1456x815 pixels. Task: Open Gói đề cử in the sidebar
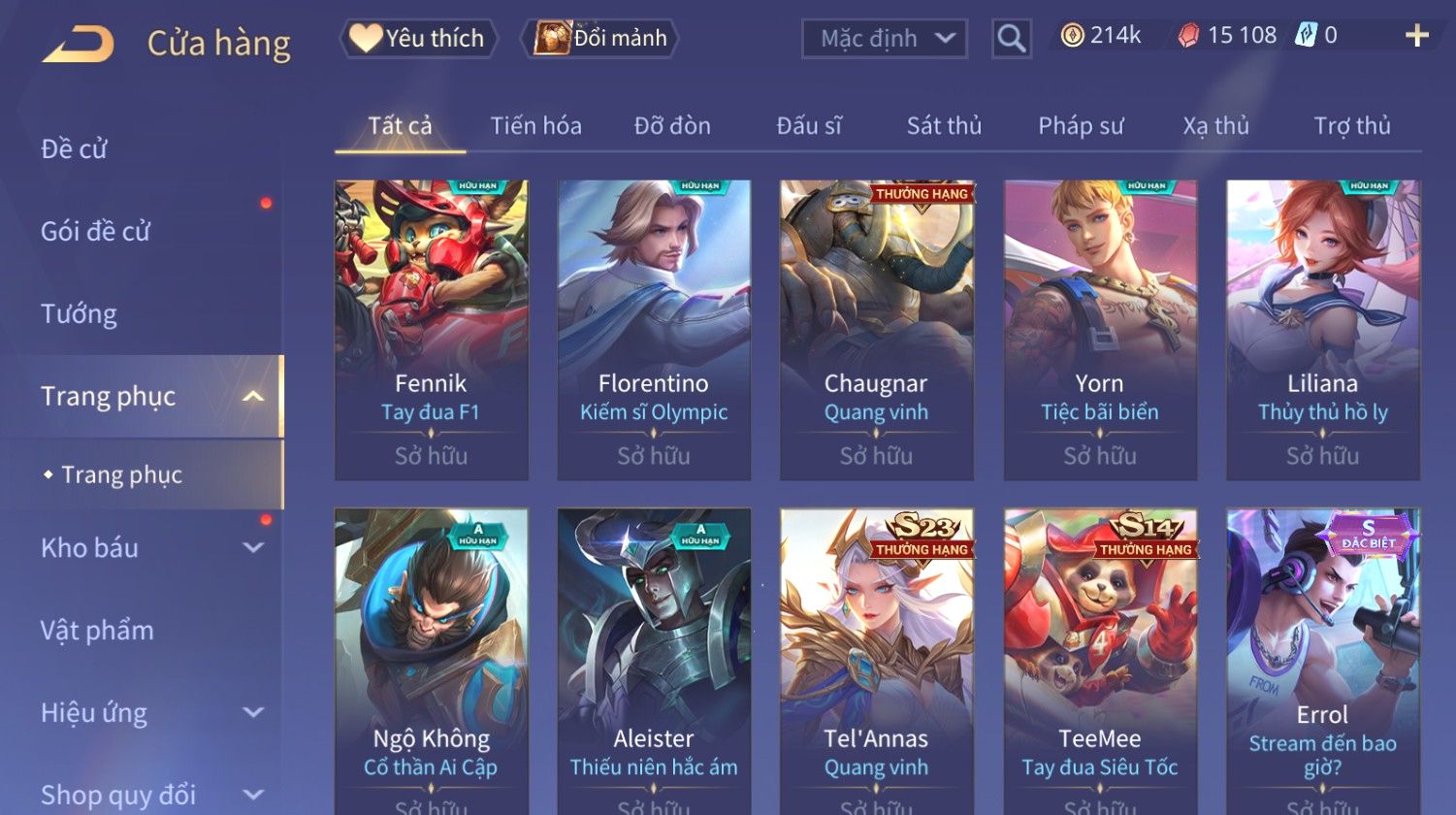coord(95,231)
